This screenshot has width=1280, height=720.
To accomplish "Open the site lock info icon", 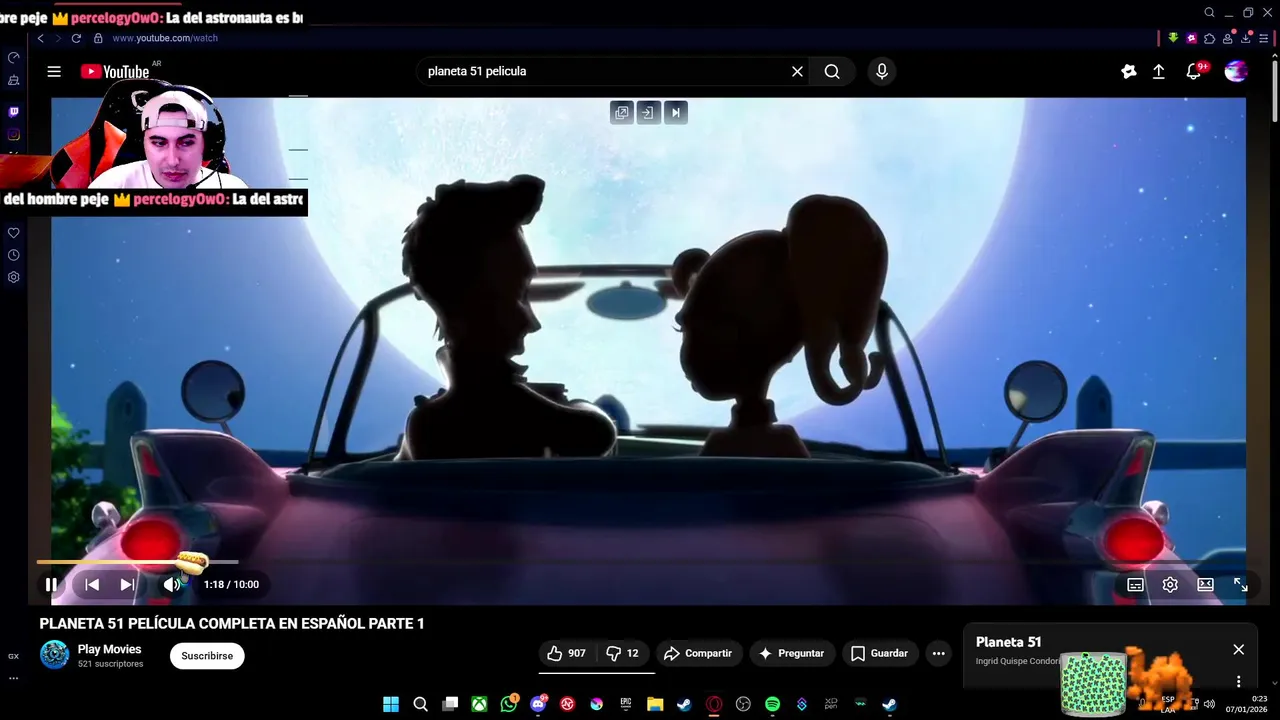I will (98, 38).
